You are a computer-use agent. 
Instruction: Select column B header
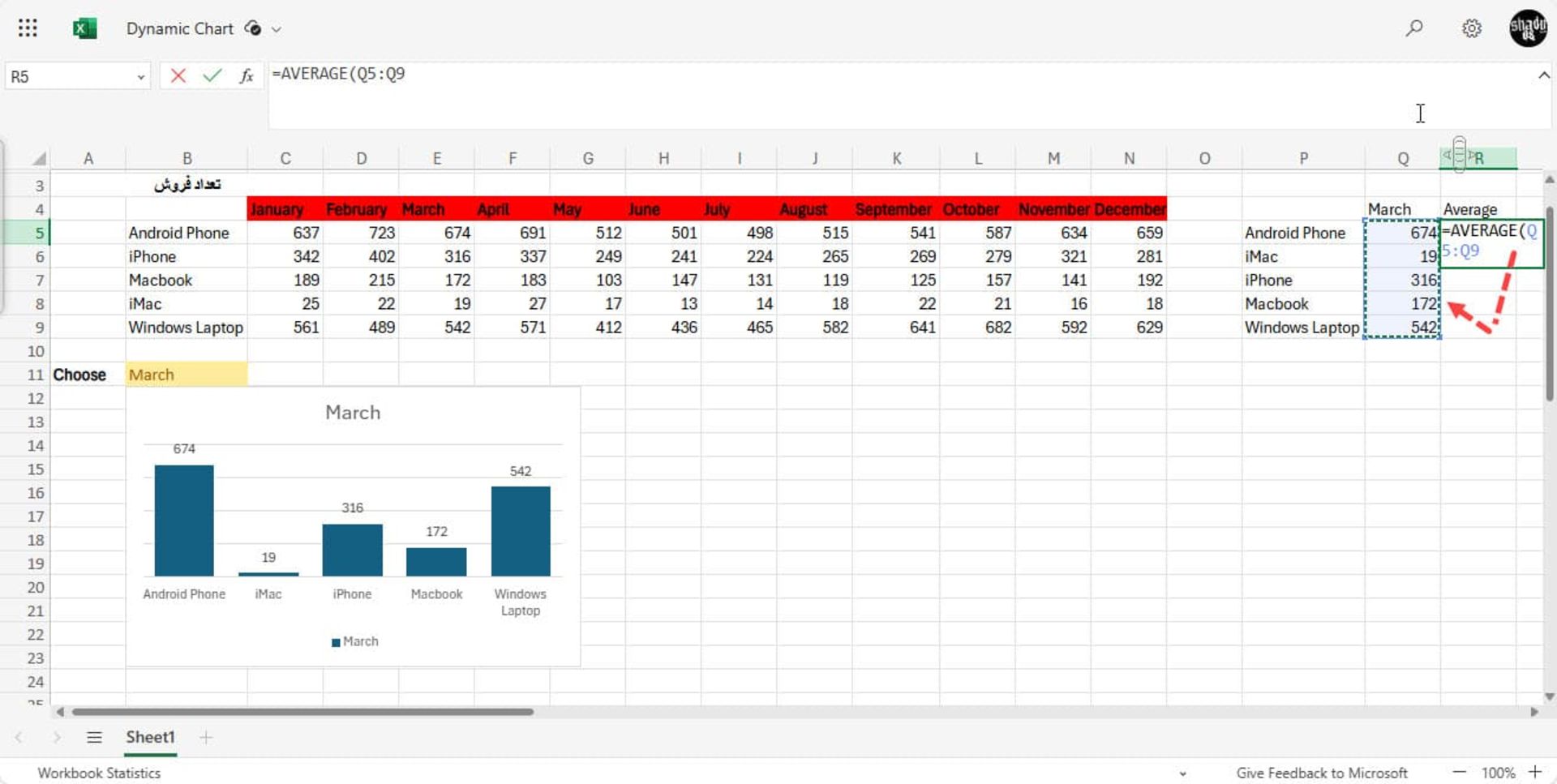187,158
